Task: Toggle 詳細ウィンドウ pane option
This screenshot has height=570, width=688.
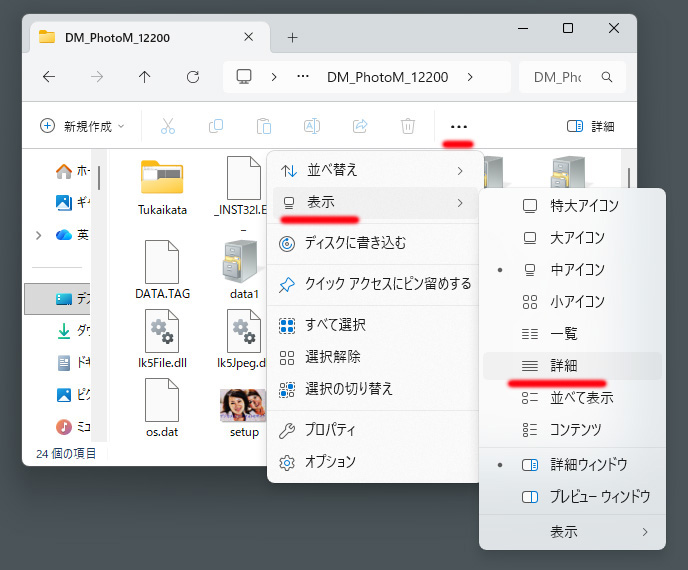Action: 588,464
